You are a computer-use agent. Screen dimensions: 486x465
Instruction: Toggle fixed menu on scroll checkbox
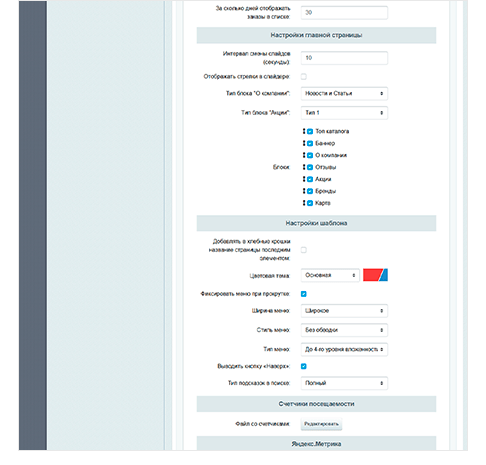[x=304, y=294]
